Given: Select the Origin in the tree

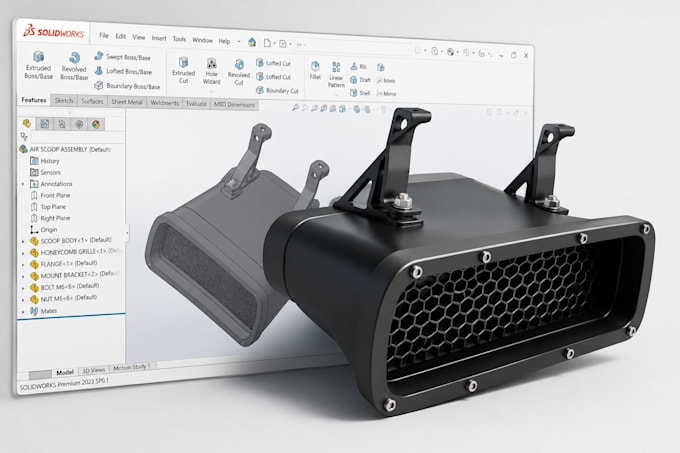Looking at the screenshot, I should pyautogui.click(x=44, y=230).
